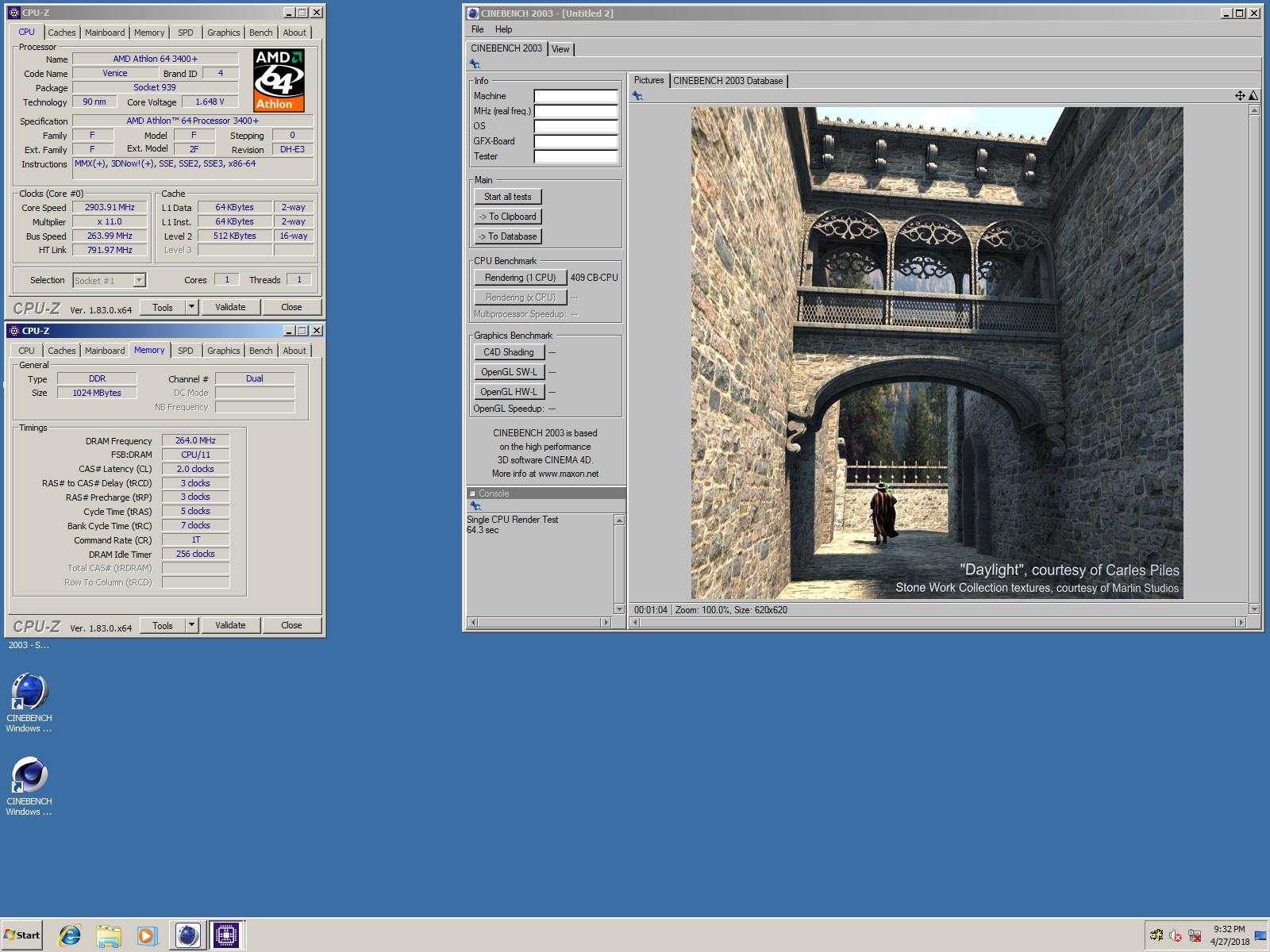Click the move cross icon in Pictures panel

pos(1240,95)
